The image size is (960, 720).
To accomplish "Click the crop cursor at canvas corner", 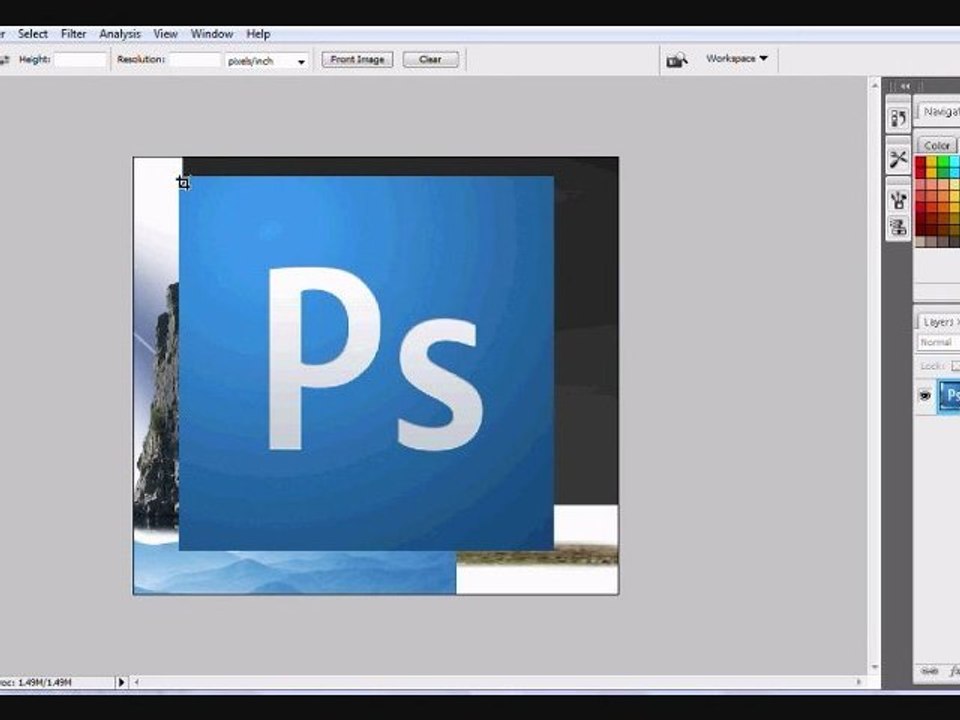I will click(183, 182).
